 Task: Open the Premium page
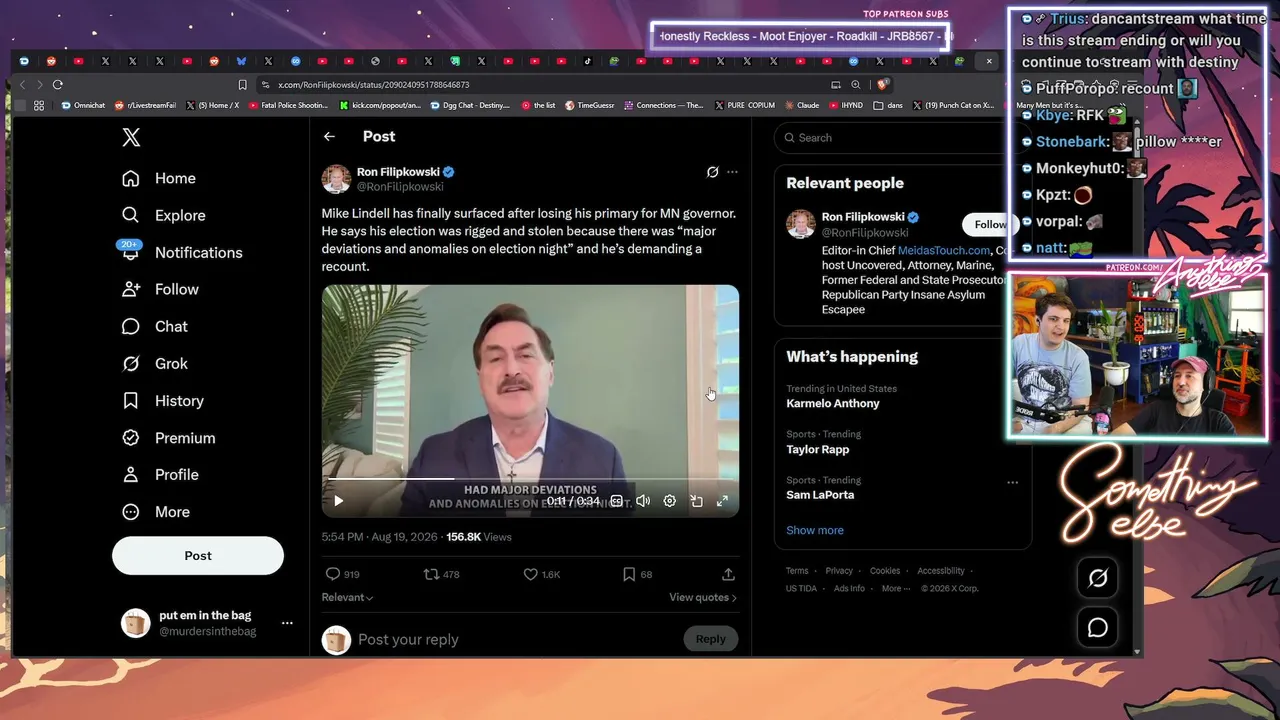click(168, 437)
